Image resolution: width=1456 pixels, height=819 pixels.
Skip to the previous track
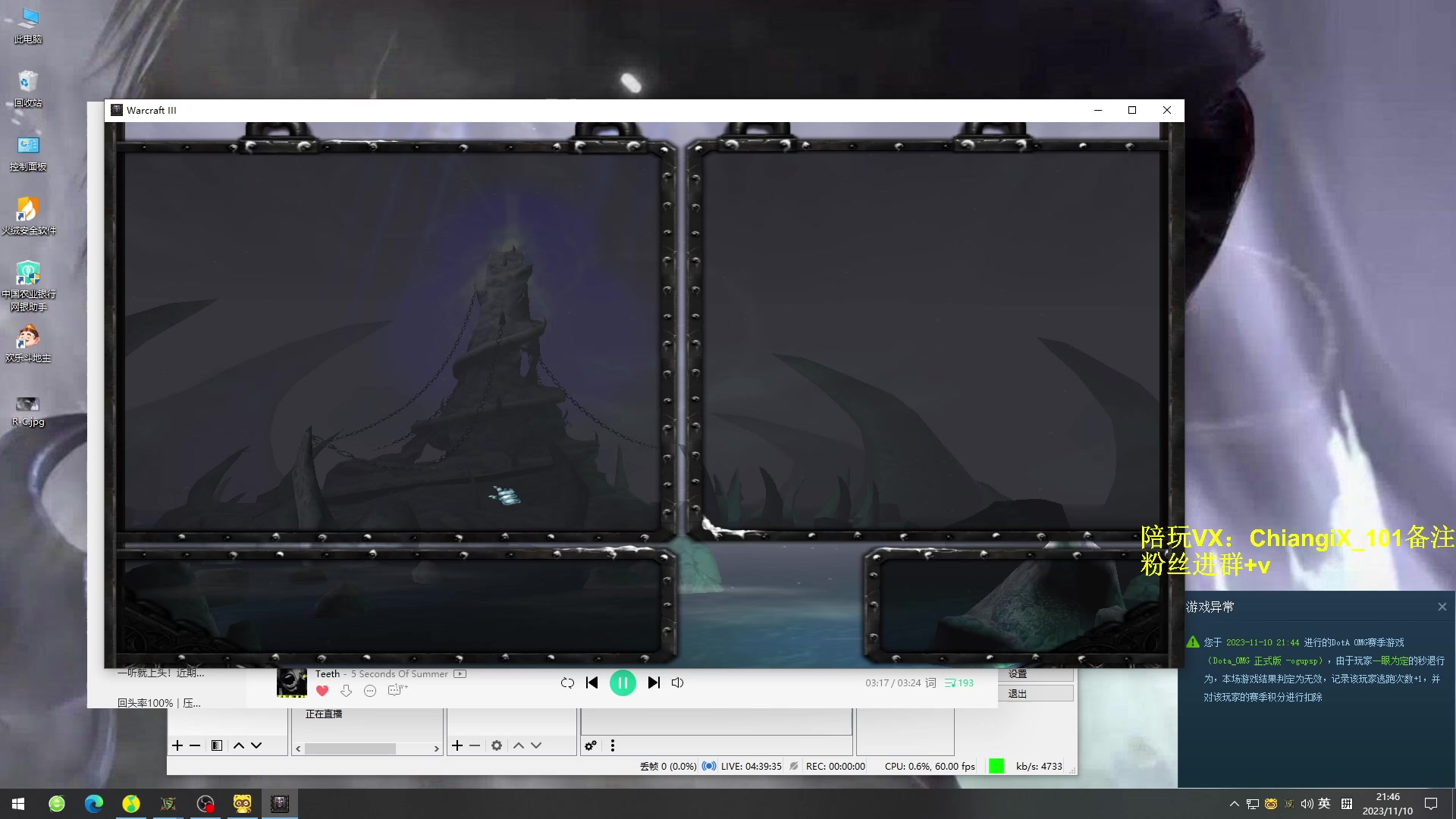pos(592,682)
